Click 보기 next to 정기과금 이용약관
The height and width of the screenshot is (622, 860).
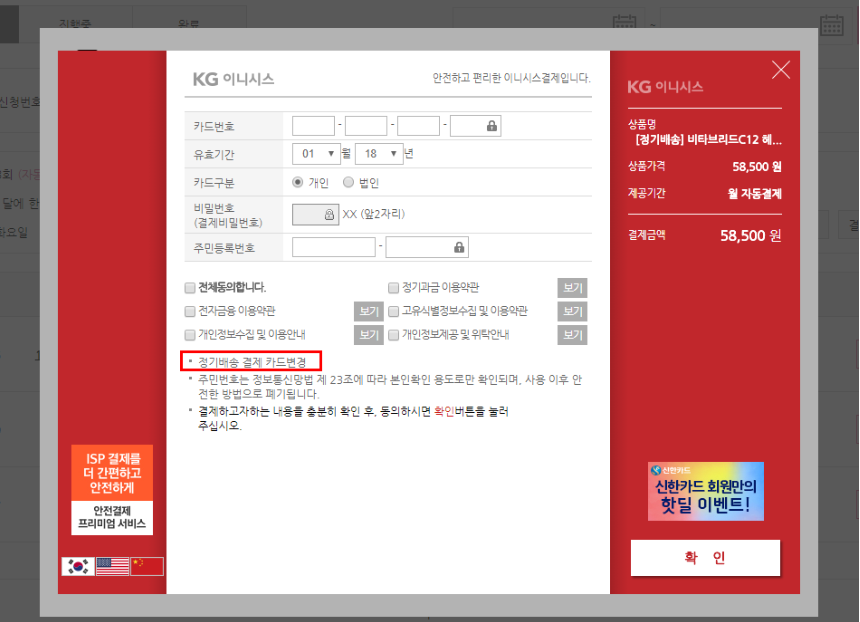coord(572,288)
